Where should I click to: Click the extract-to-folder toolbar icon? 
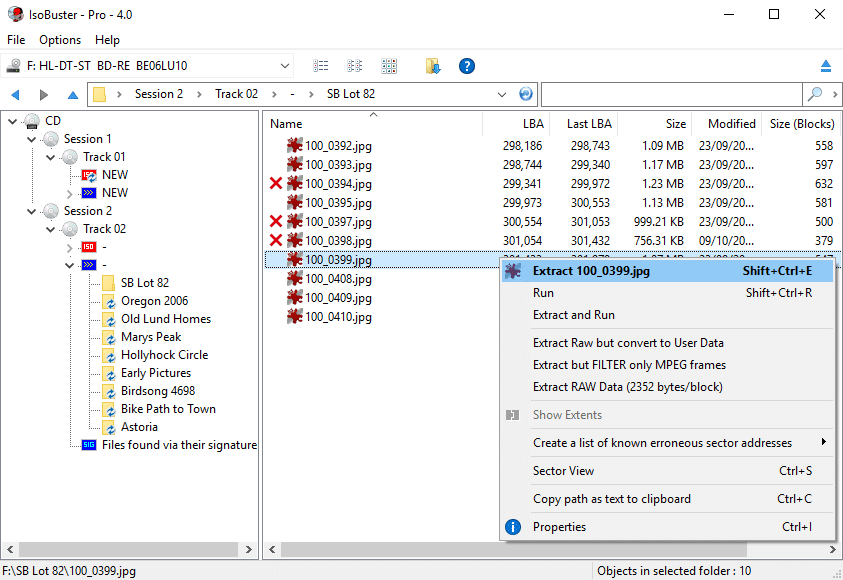pyautogui.click(x=433, y=66)
